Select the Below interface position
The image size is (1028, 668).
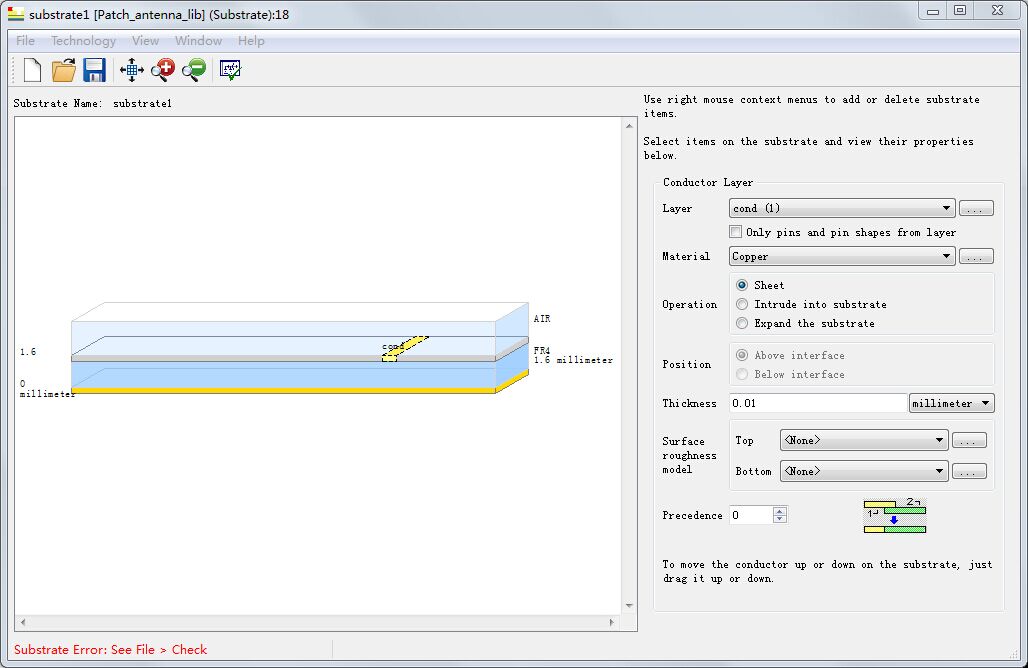pos(741,374)
